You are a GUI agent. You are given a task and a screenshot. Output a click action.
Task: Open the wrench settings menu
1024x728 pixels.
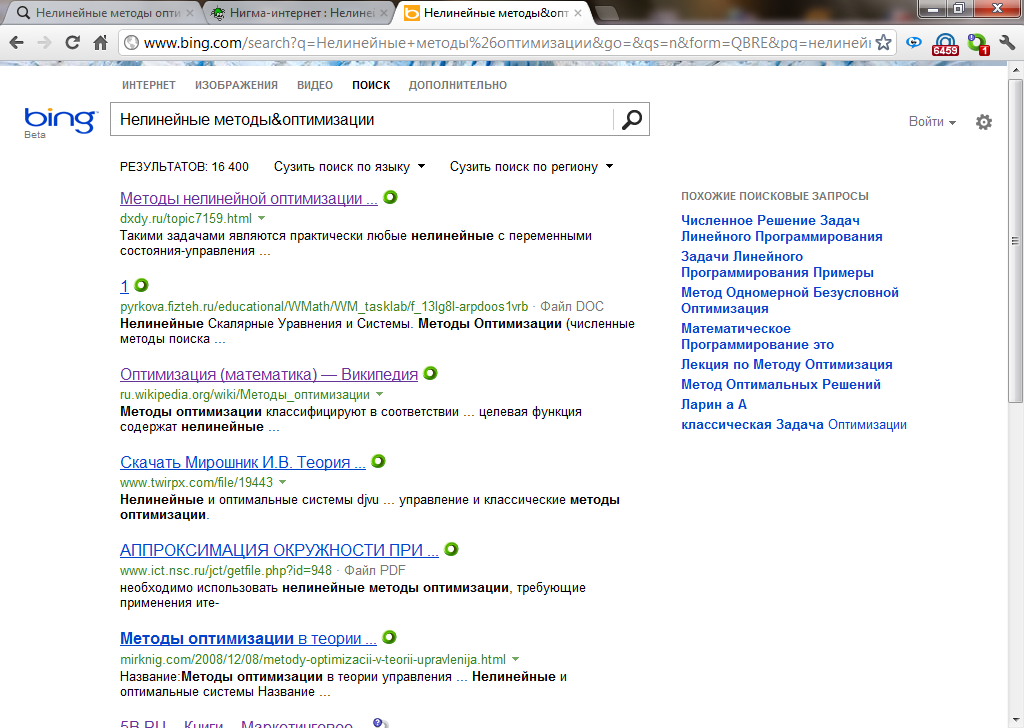click(x=1007, y=43)
